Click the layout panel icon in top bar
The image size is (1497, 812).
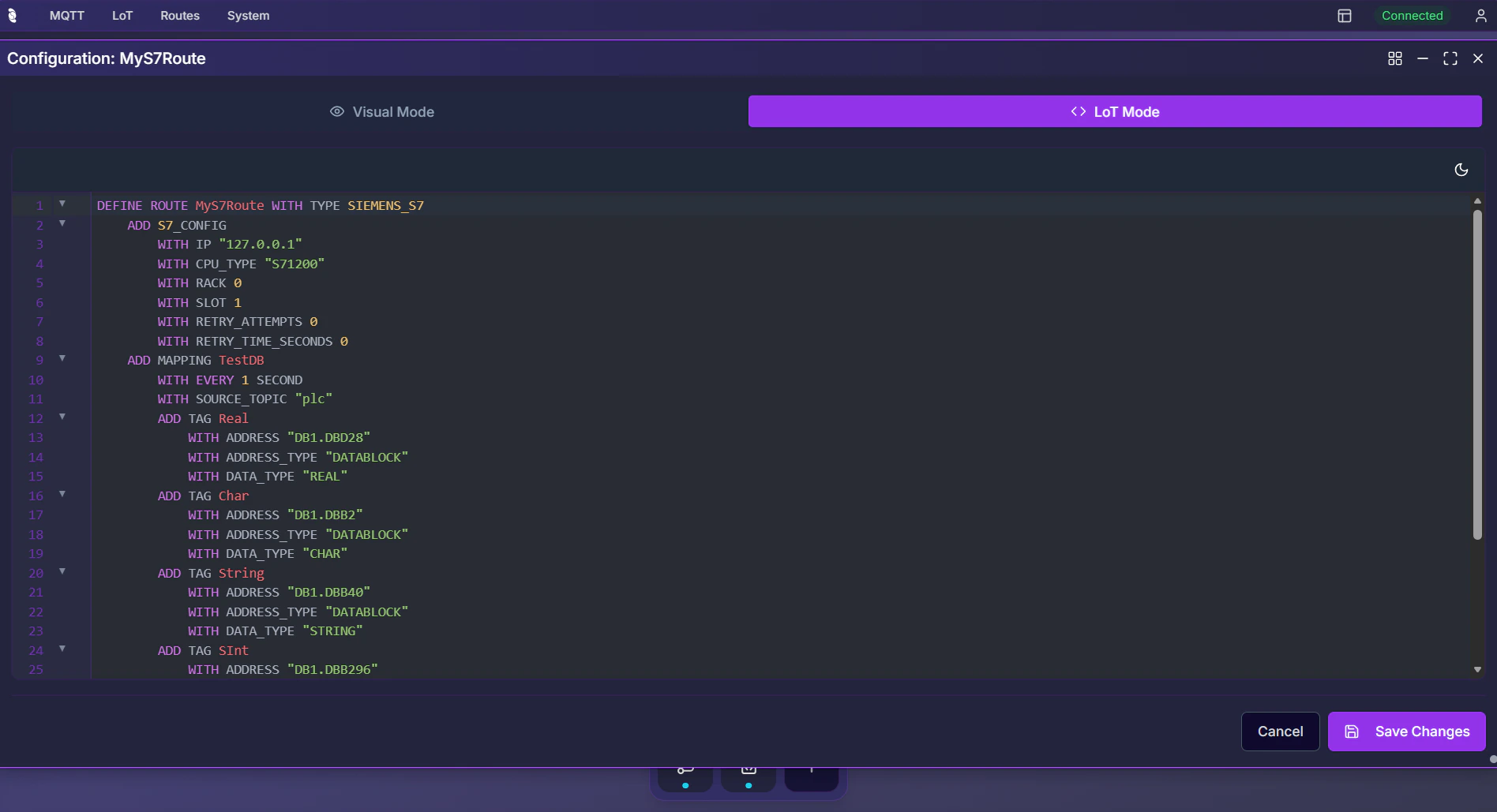click(x=1345, y=16)
